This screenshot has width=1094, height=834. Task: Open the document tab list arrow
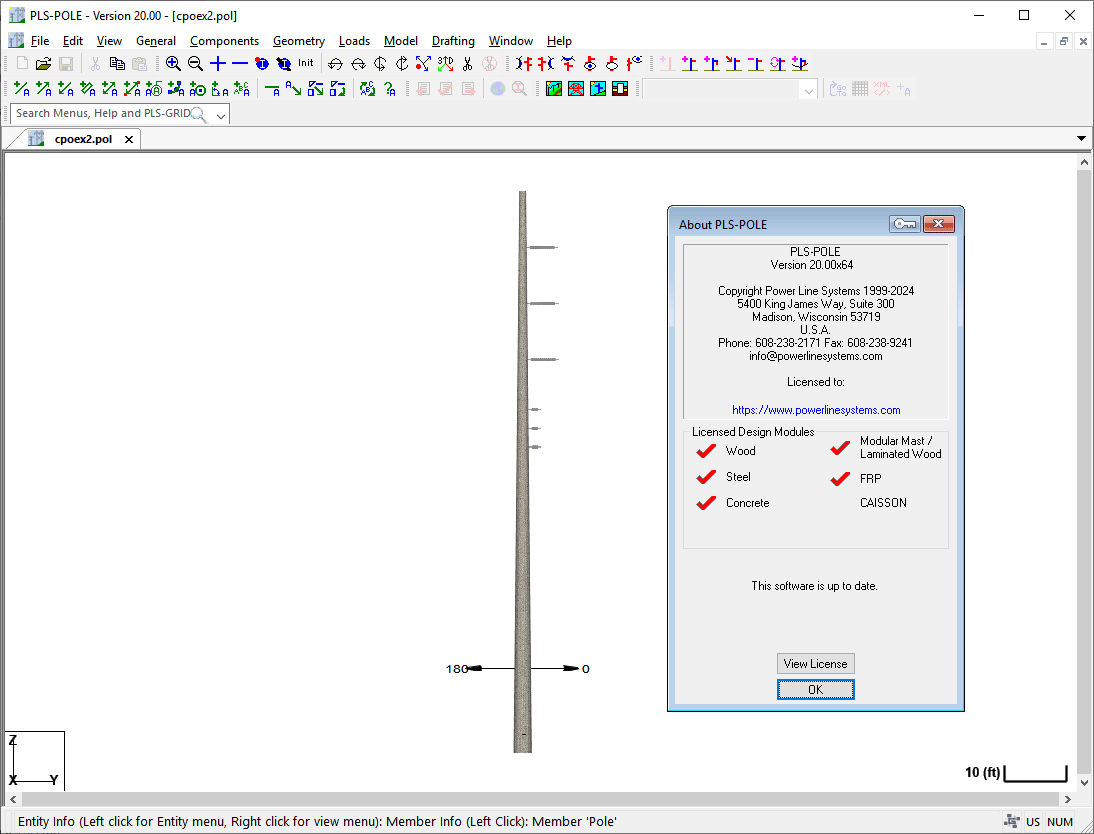(x=1081, y=138)
